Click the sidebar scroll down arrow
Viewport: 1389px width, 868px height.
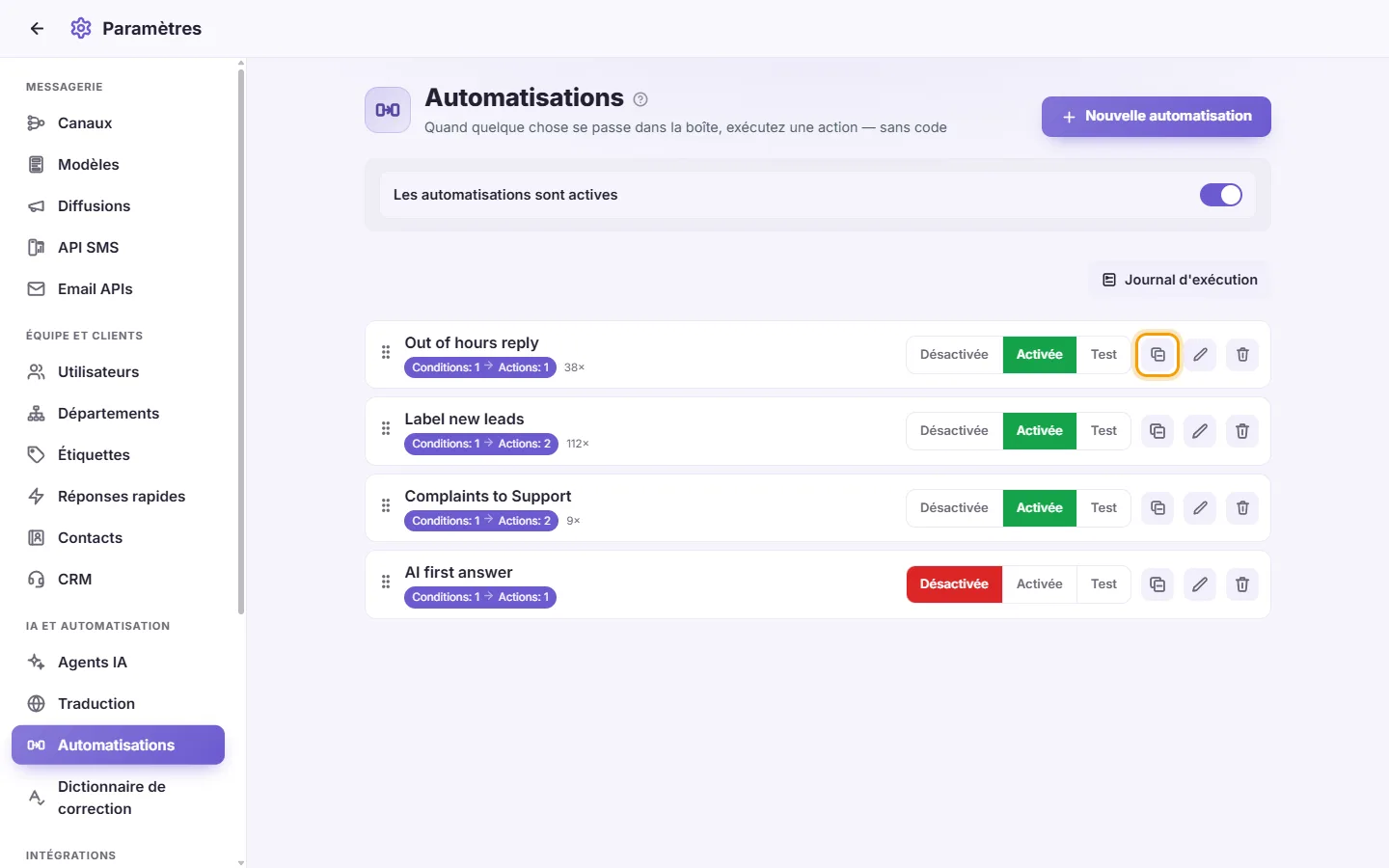(x=241, y=862)
